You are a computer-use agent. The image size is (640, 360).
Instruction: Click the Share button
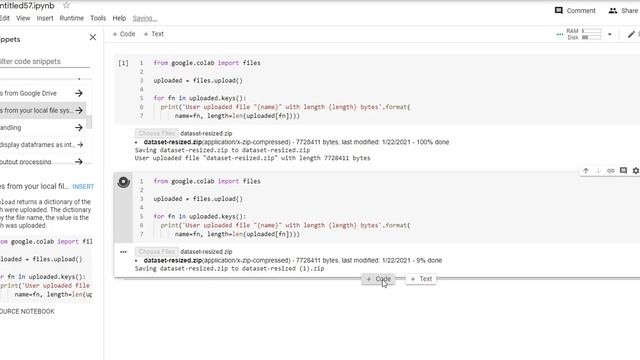pos(623,11)
